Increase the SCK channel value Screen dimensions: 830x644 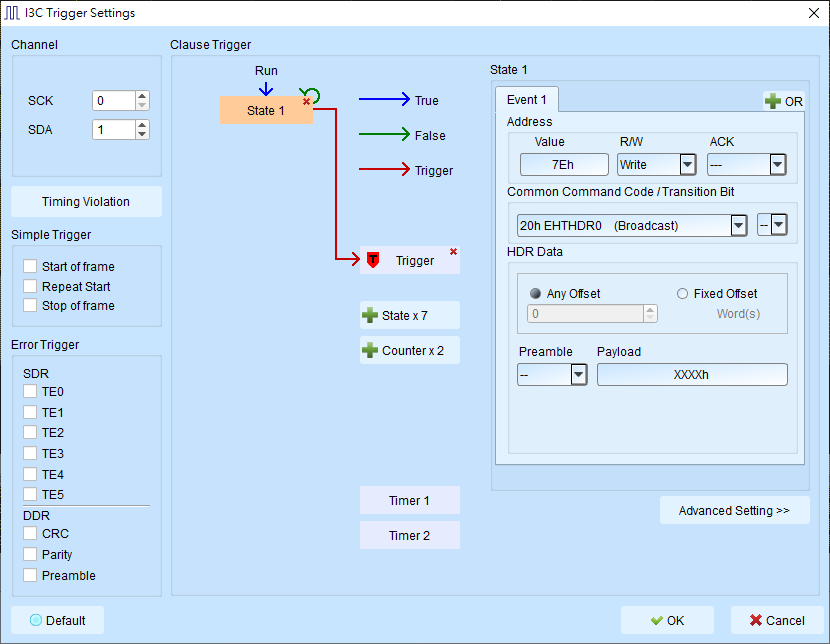(x=142, y=96)
